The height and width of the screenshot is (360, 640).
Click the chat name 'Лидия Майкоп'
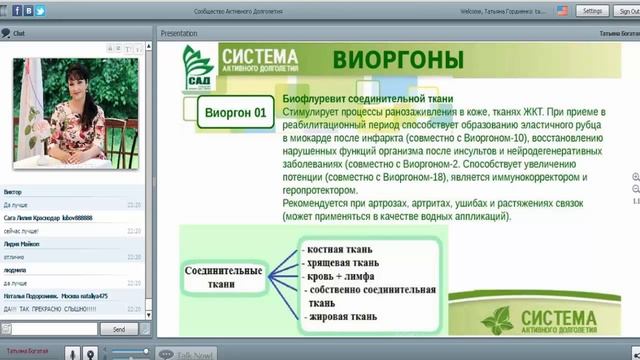coord(22,244)
